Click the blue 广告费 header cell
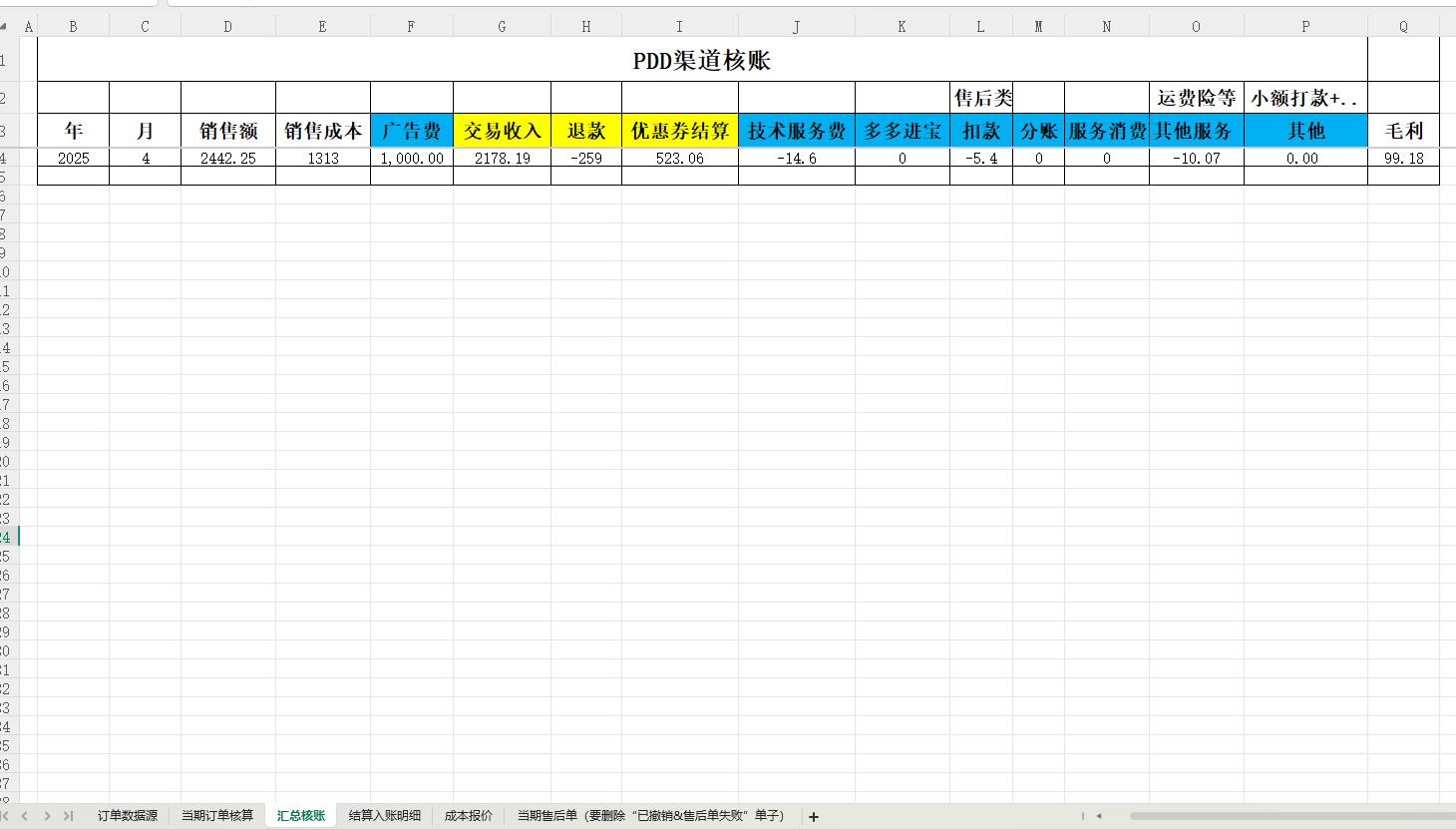This screenshot has width=1456, height=830. pos(412,131)
